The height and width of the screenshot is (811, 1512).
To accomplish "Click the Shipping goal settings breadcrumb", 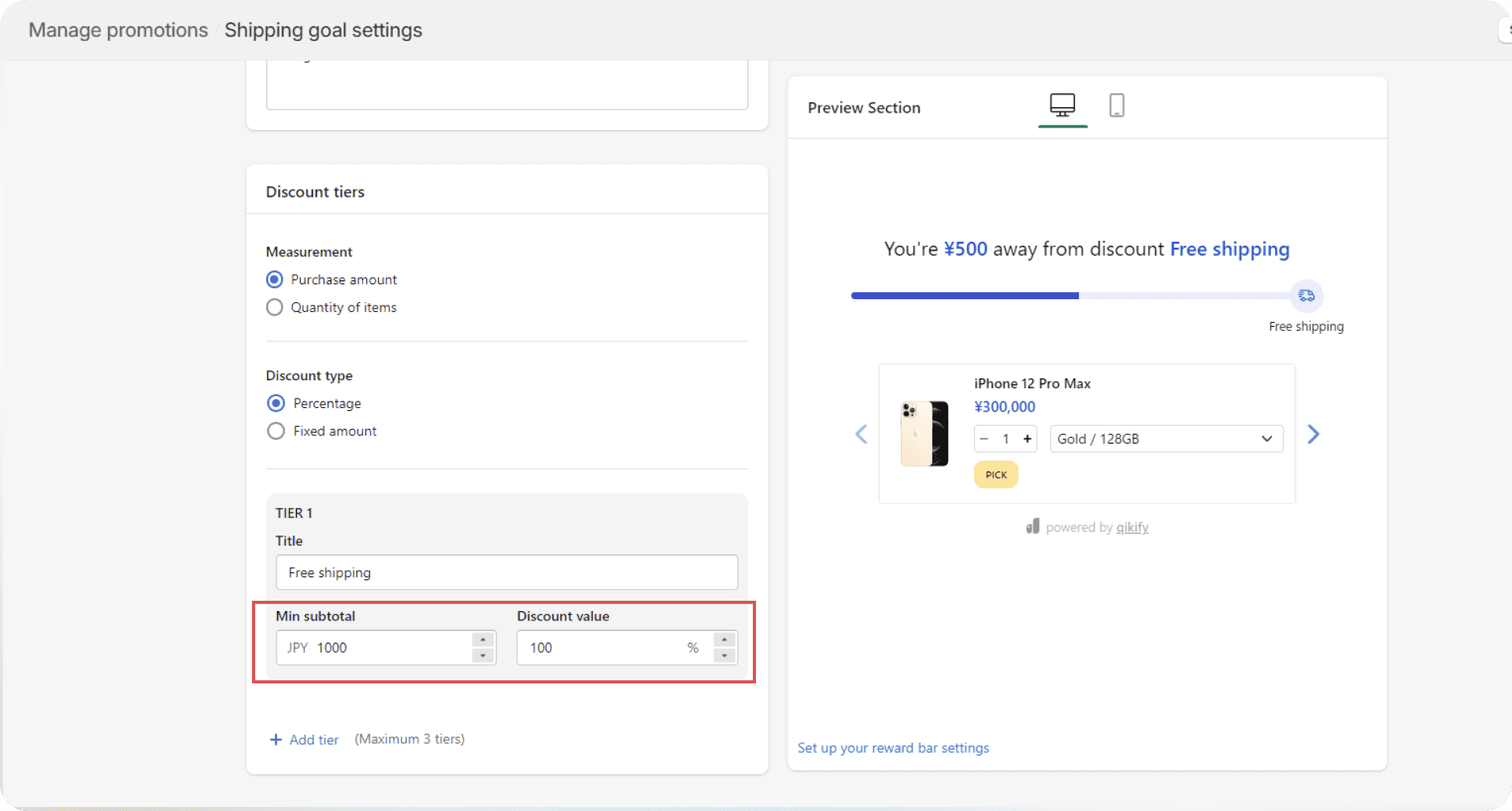I will coord(323,30).
